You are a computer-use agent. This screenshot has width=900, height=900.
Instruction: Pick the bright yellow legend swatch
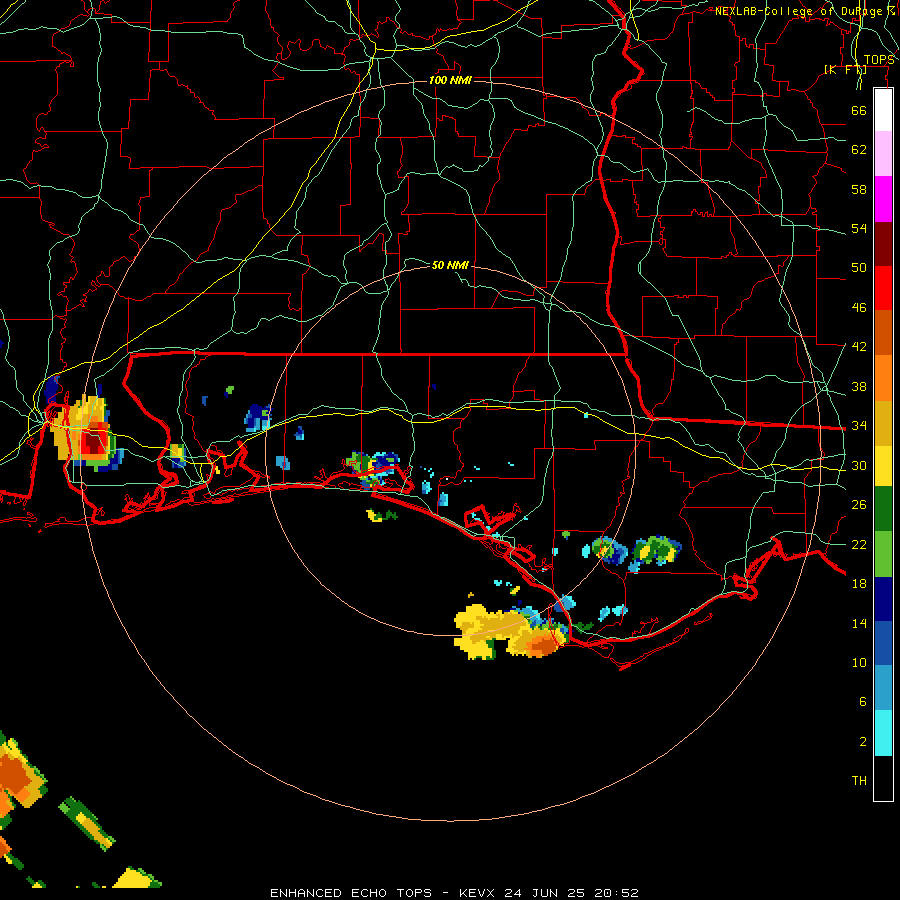883,466
